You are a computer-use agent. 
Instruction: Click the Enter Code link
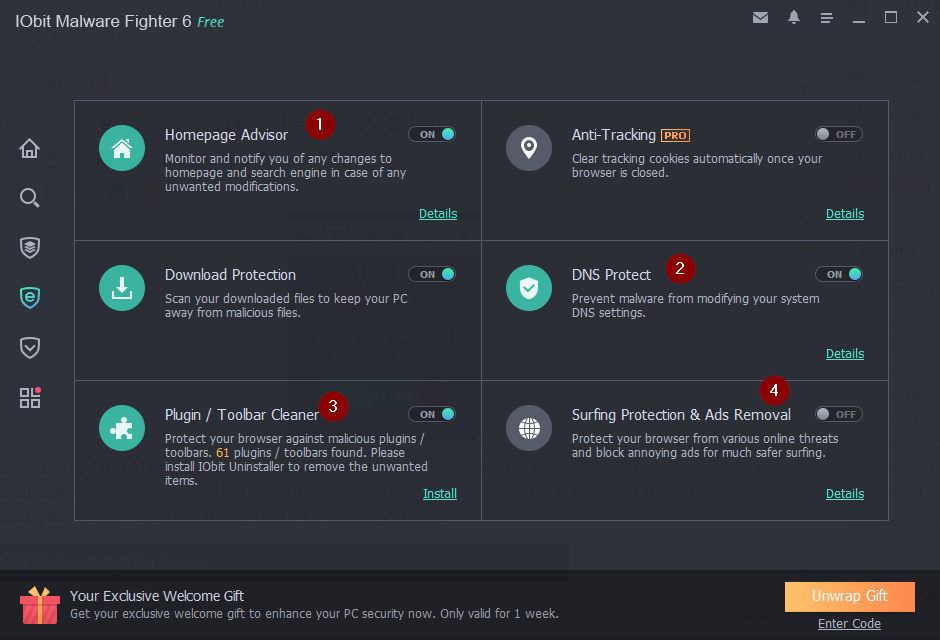(849, 624)
